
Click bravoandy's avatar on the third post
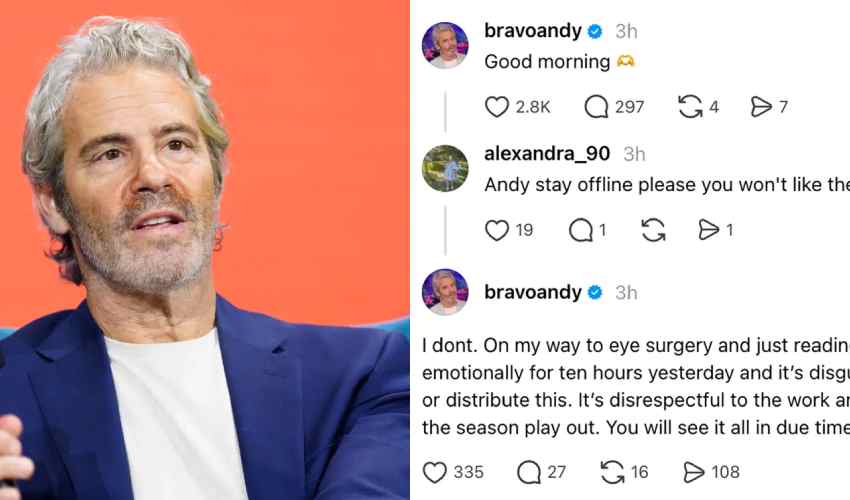tap(445, 292)
